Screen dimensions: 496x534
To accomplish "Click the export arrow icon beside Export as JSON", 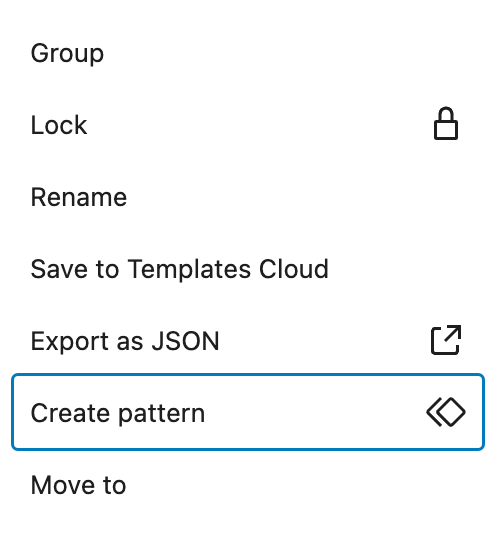I will pyautogui.click(x=446, y=340).
